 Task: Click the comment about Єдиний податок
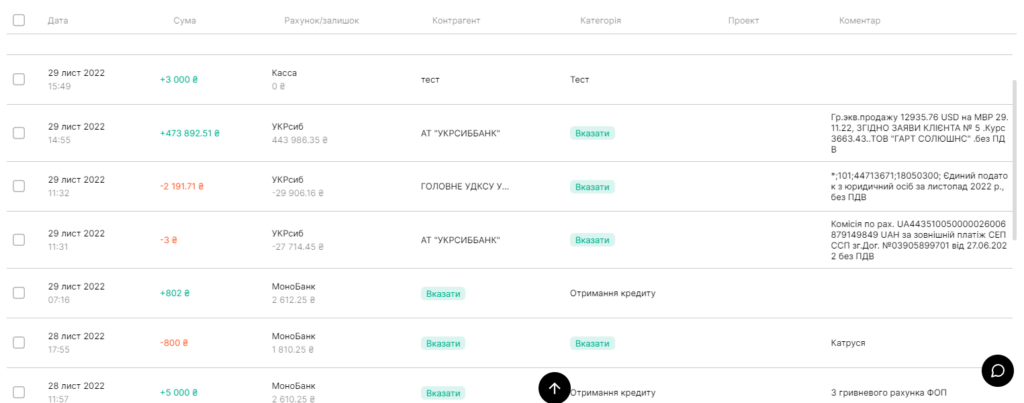point(920,187)
